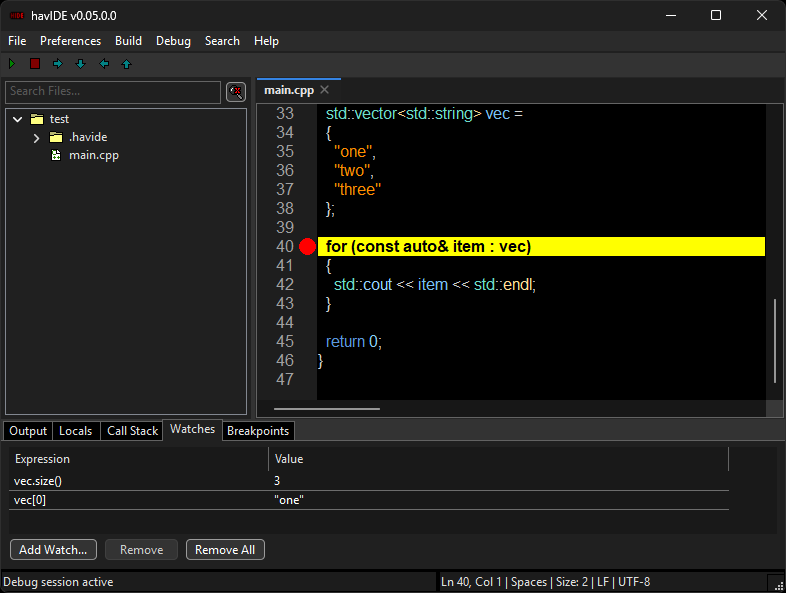Toggle the breakpoint on line 40

(307, 247)
